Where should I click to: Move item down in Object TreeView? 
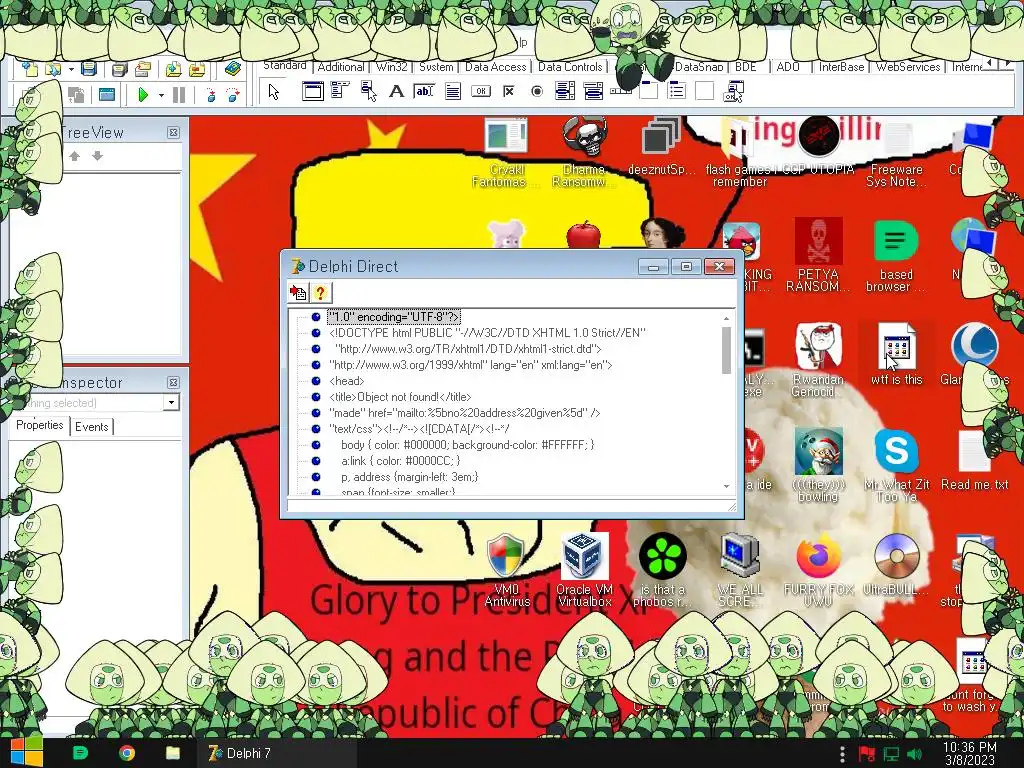97,156
